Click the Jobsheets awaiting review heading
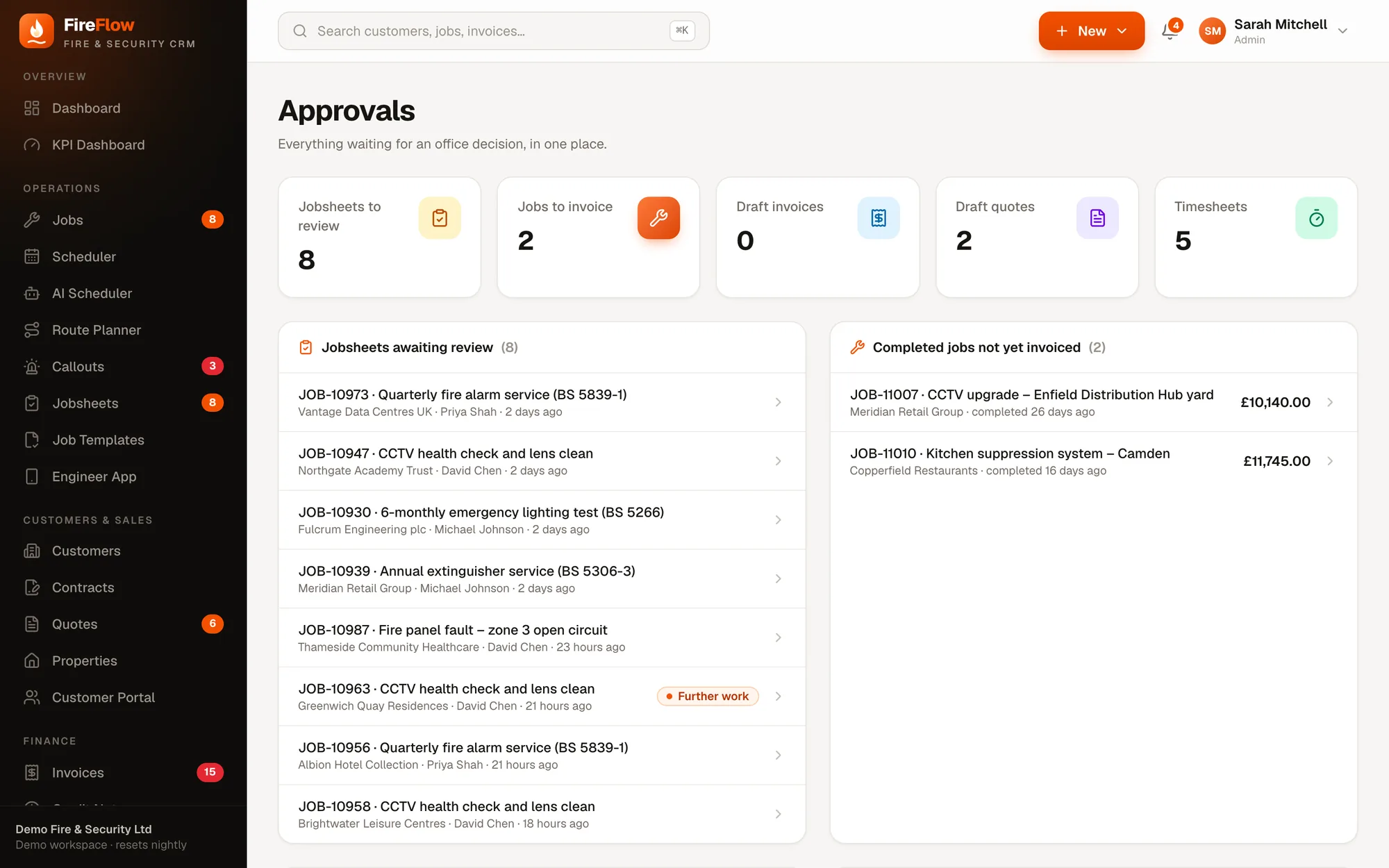The image size is (1389, 868). tap(407, 347)
